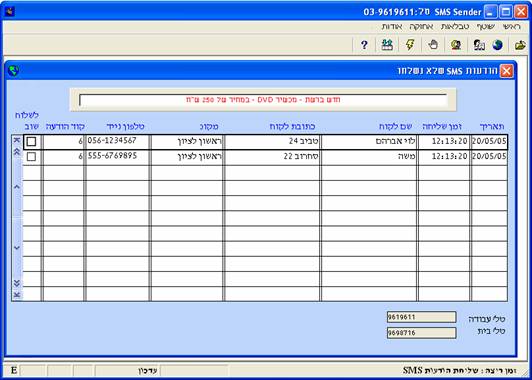The height and width of the screenshot is (380, 532).
Task: Select city cell in לוי אברהם row
Action: pyautogui.click(x=187, y=142)
